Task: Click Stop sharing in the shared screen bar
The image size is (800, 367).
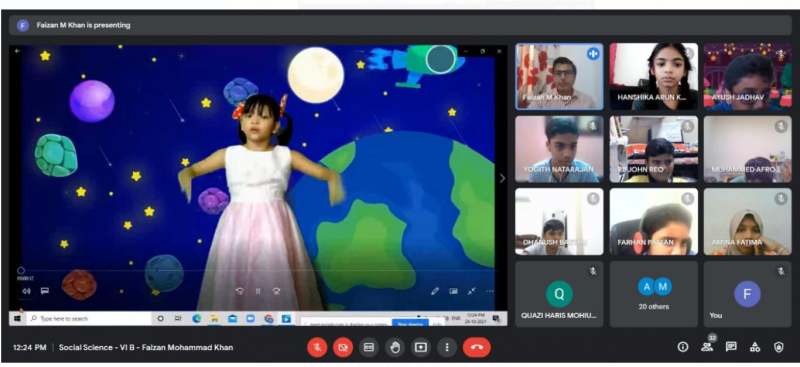Action: (410, 323)
